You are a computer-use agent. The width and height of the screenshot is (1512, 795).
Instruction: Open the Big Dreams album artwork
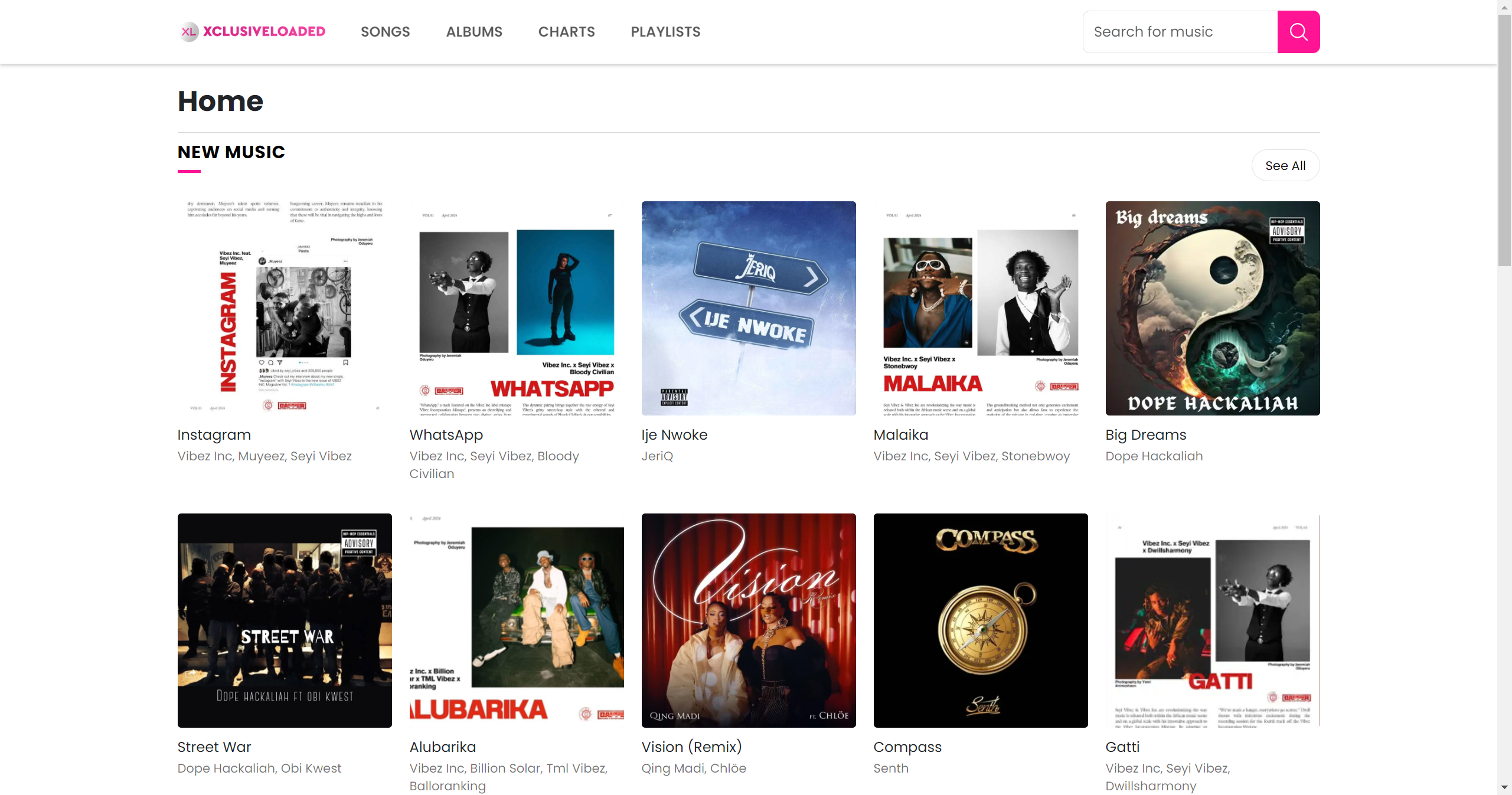(1212, 308)
